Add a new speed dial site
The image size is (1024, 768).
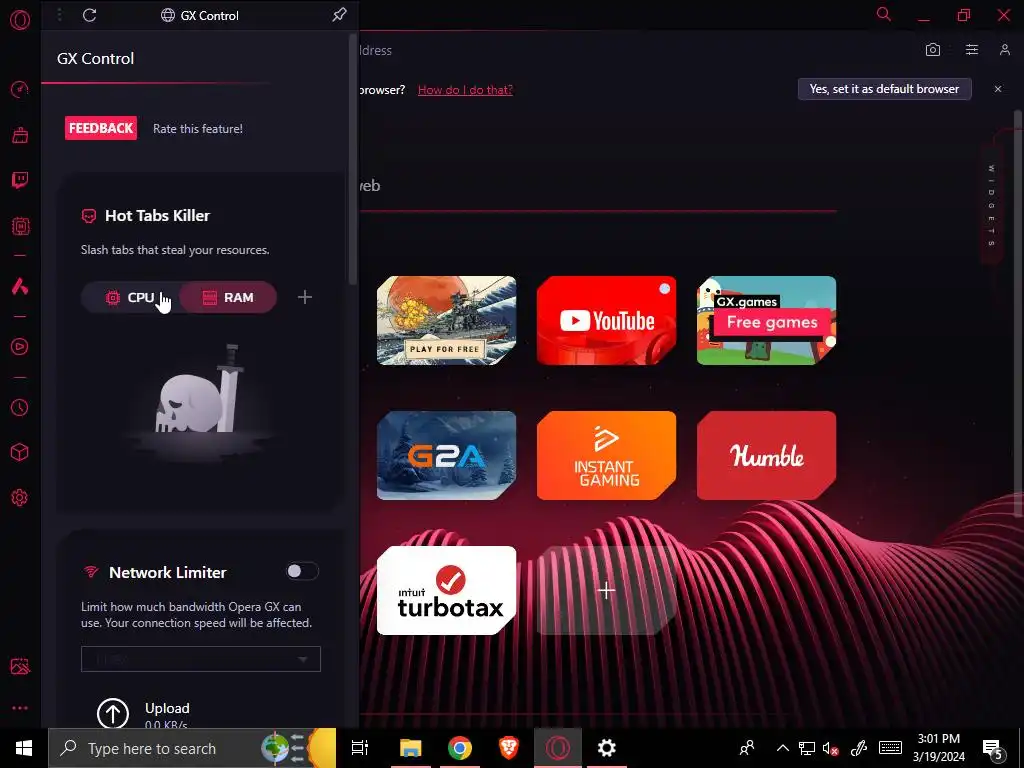tap(606, 590)
